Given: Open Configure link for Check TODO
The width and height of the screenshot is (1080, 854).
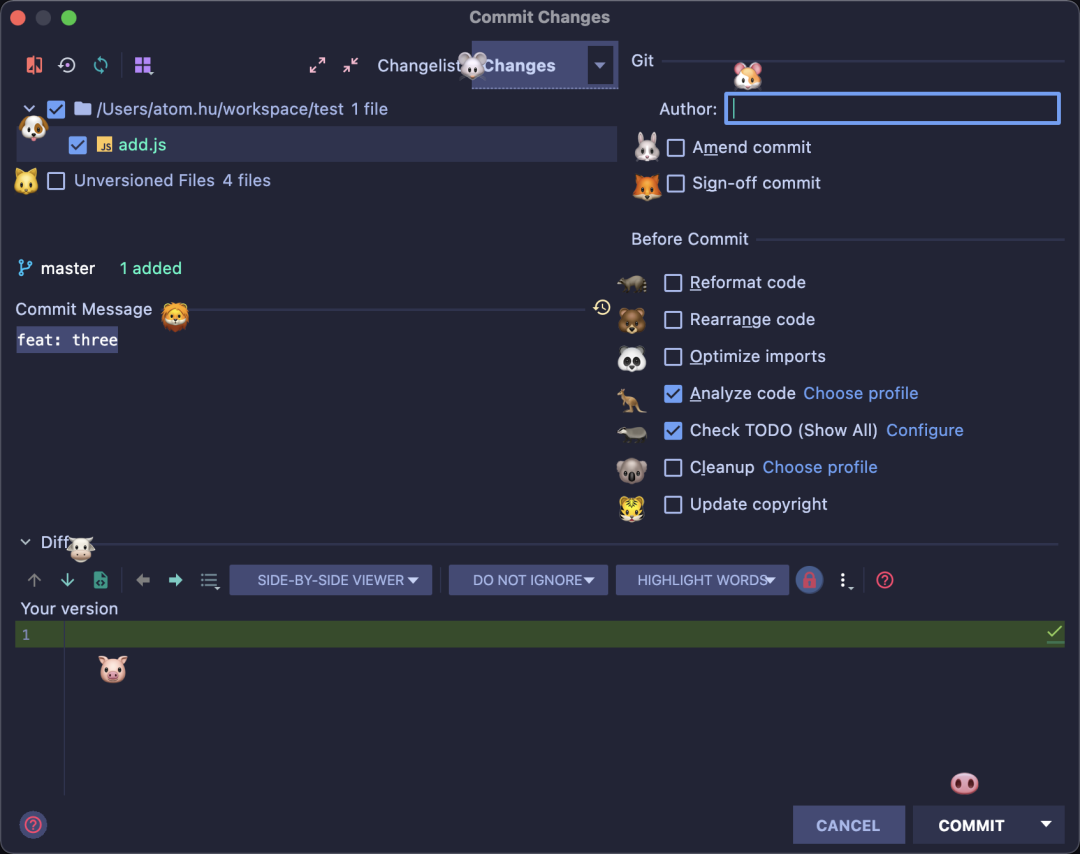Looking at the screenshot, I should [x=925, y=430].
